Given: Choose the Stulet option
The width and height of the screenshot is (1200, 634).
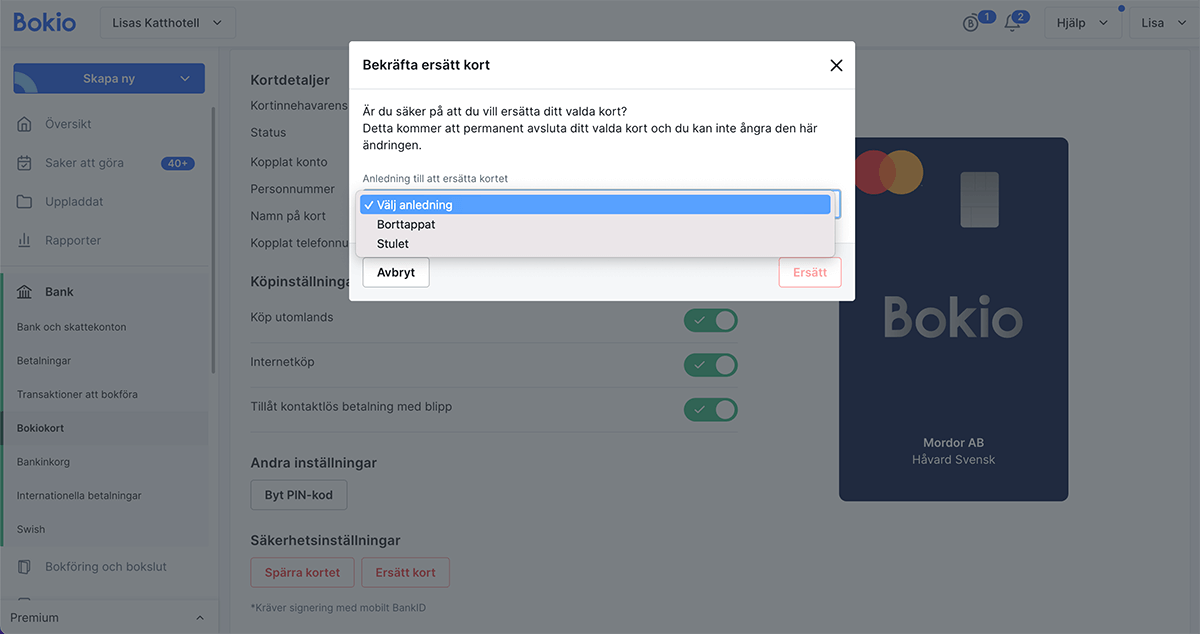Looking at the screenshot, I should [x=393, y=244].
